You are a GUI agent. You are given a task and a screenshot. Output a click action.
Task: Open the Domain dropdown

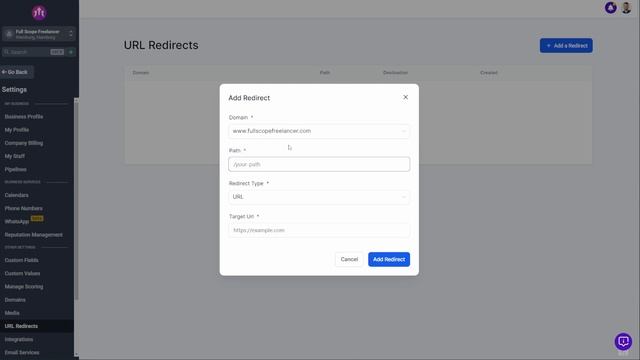319,131
